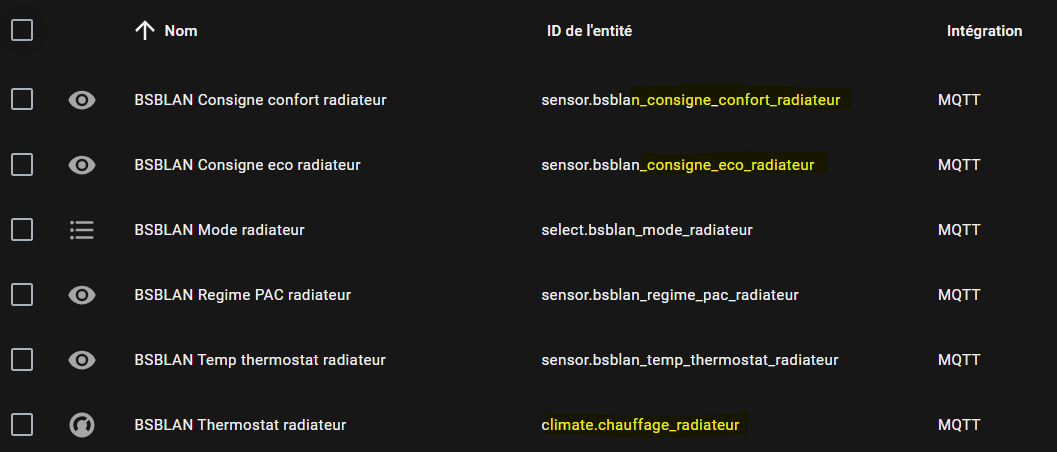Click thermostat icon for BSBLAN Thermostat radiateur

pyautogui.click(x=82, y=425)
